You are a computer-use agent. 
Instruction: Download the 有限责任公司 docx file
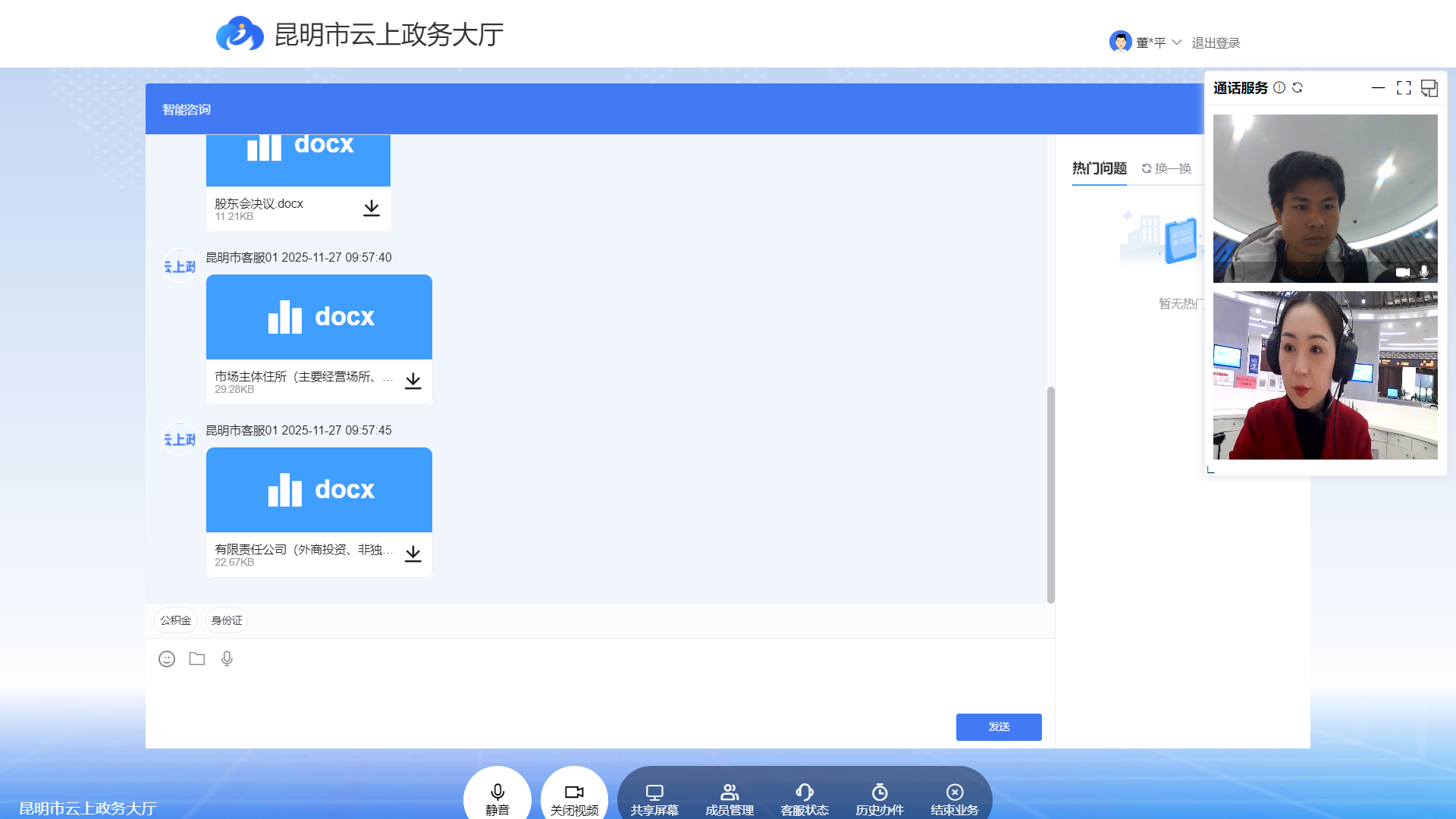click(x=413, y=554)
